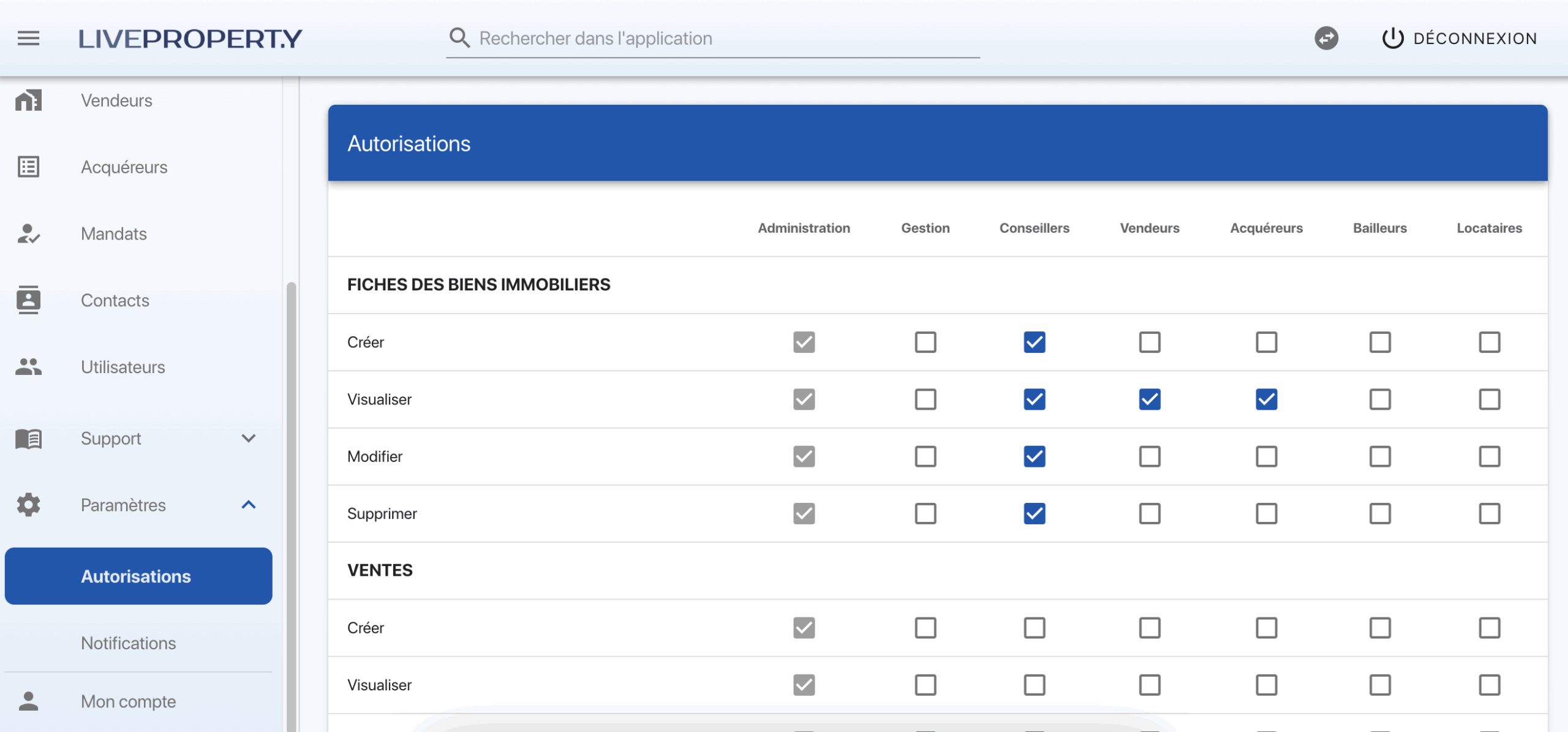This screenshot has height=732, width=1568.
Task: Select the Autorisations sidebar item
Action: (x=138, y=576)
